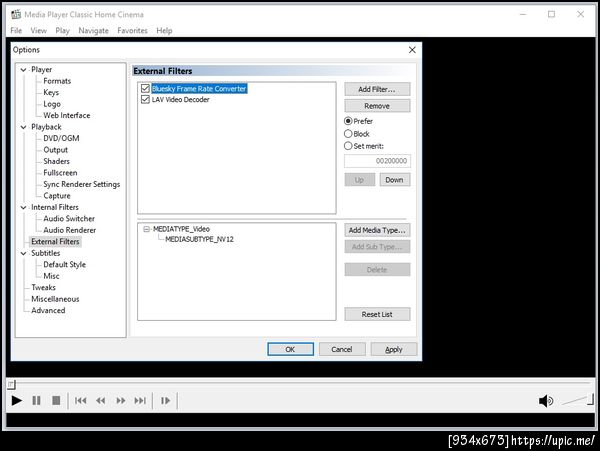Click the Add Filter... button
The image size is (600, 451).
pos(377,89)
